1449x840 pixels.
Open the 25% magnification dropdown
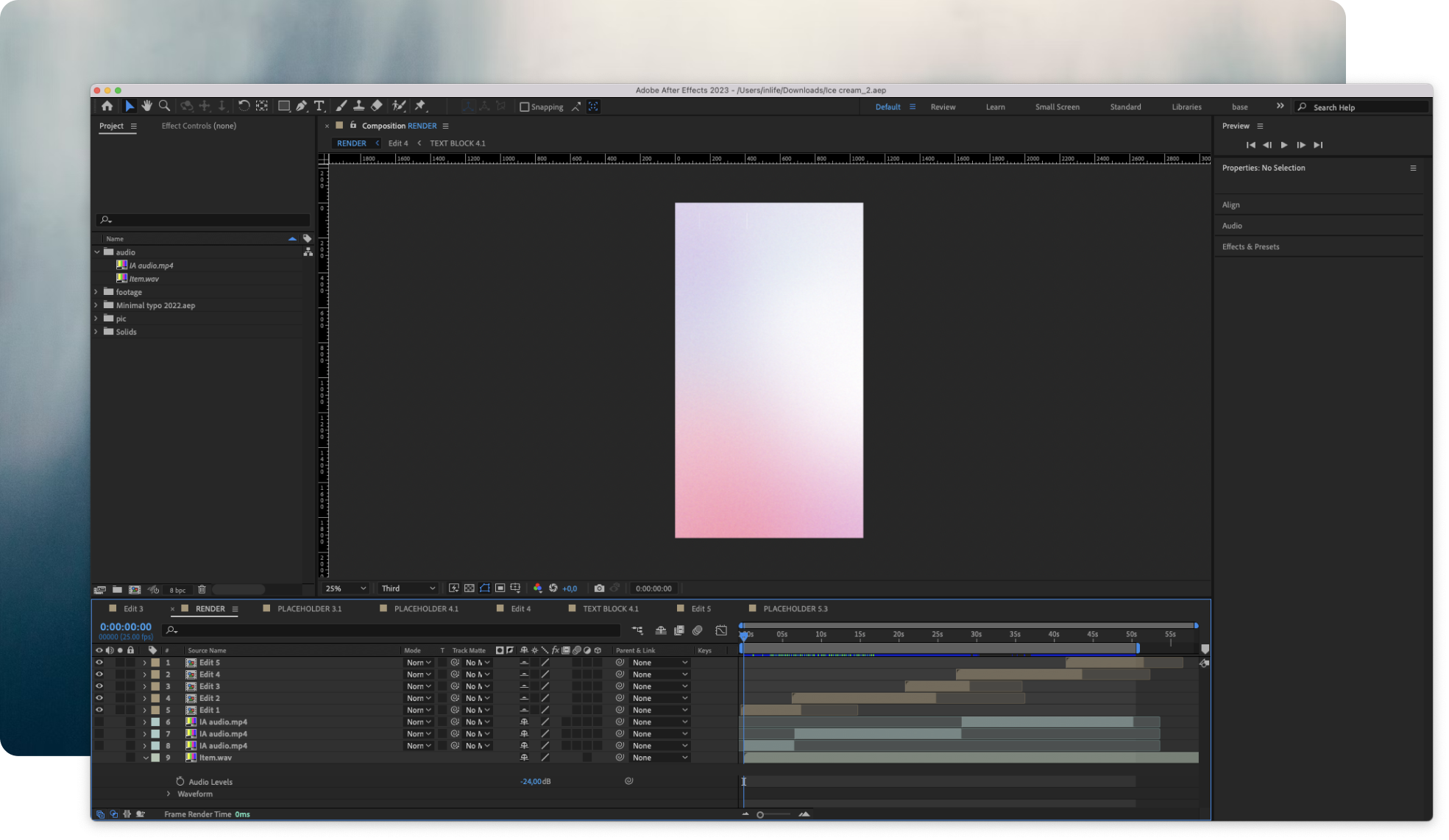pos(345,588)
